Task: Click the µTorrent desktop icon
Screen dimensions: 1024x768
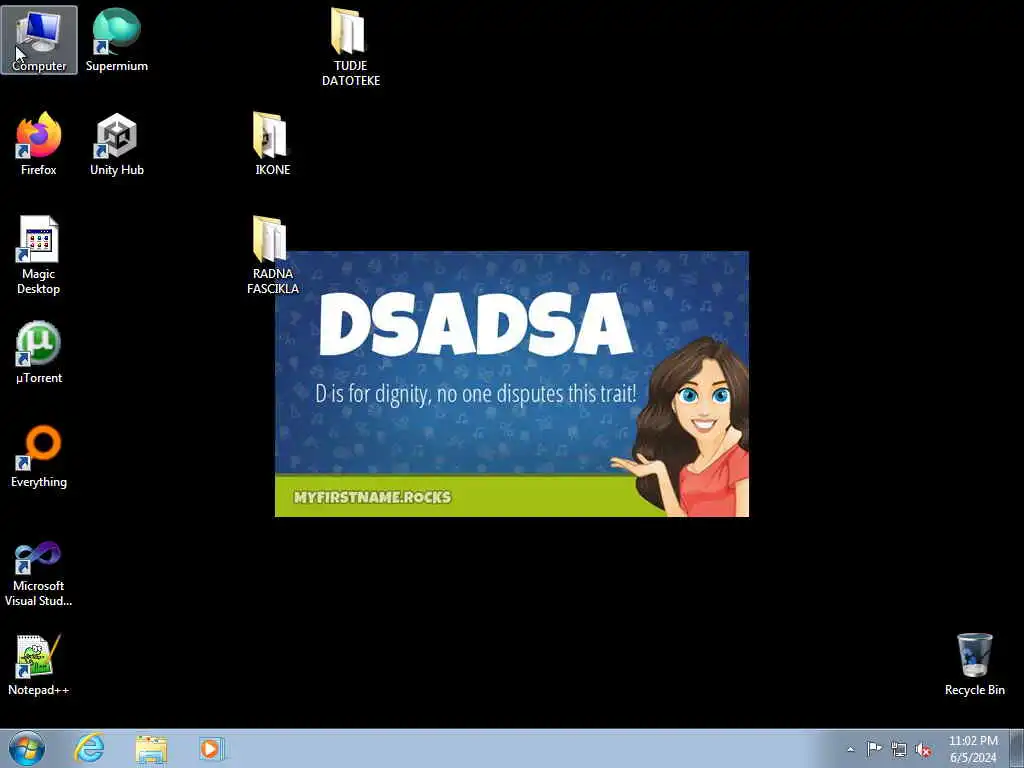Action: [x=39, y=353]
